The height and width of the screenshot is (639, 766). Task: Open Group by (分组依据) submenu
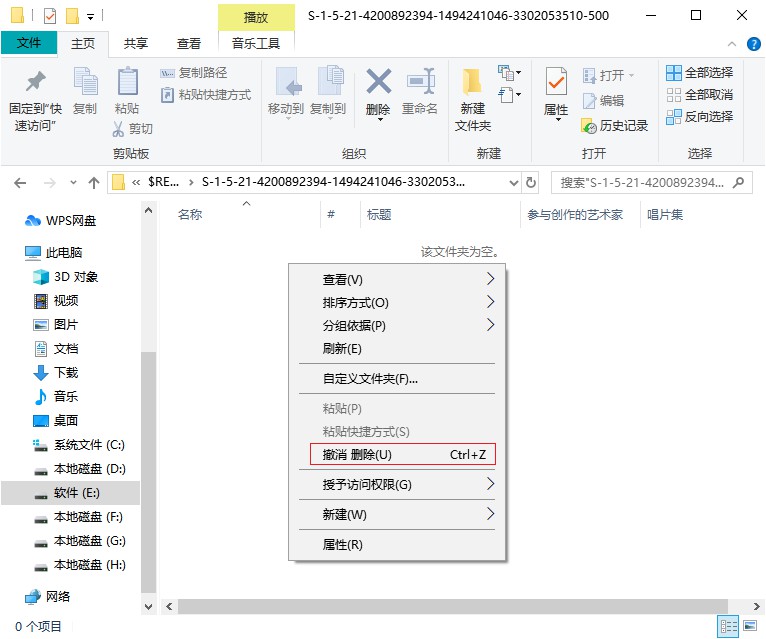(397, 325)
